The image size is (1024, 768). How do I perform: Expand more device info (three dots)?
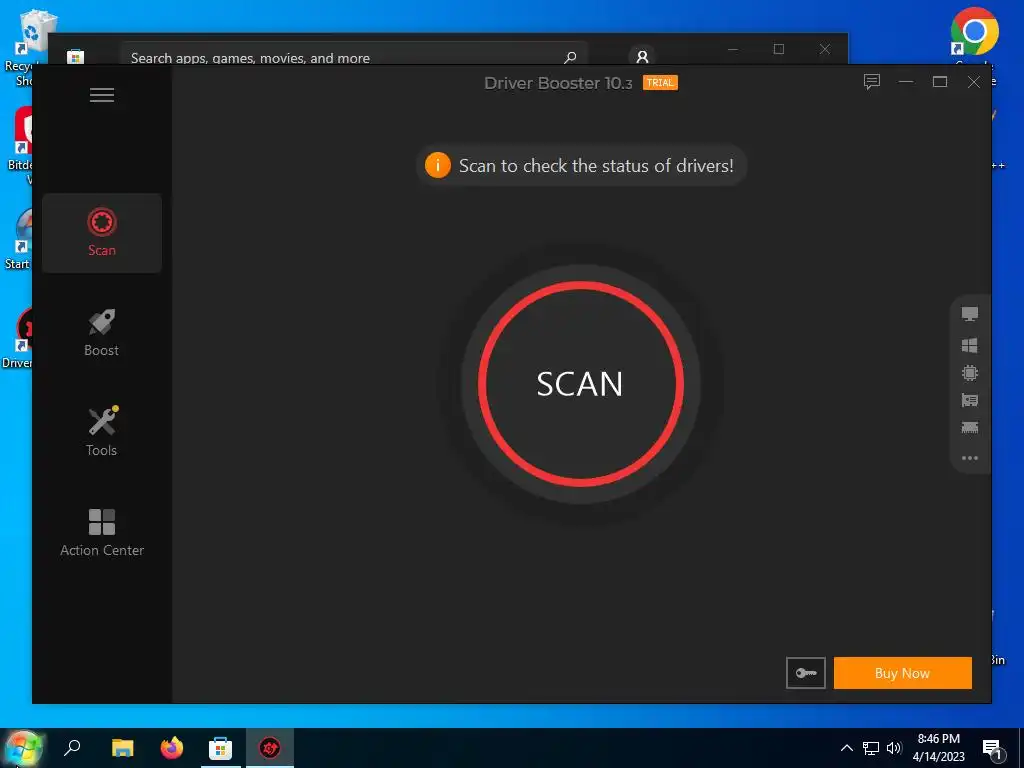tap(970, 458)
